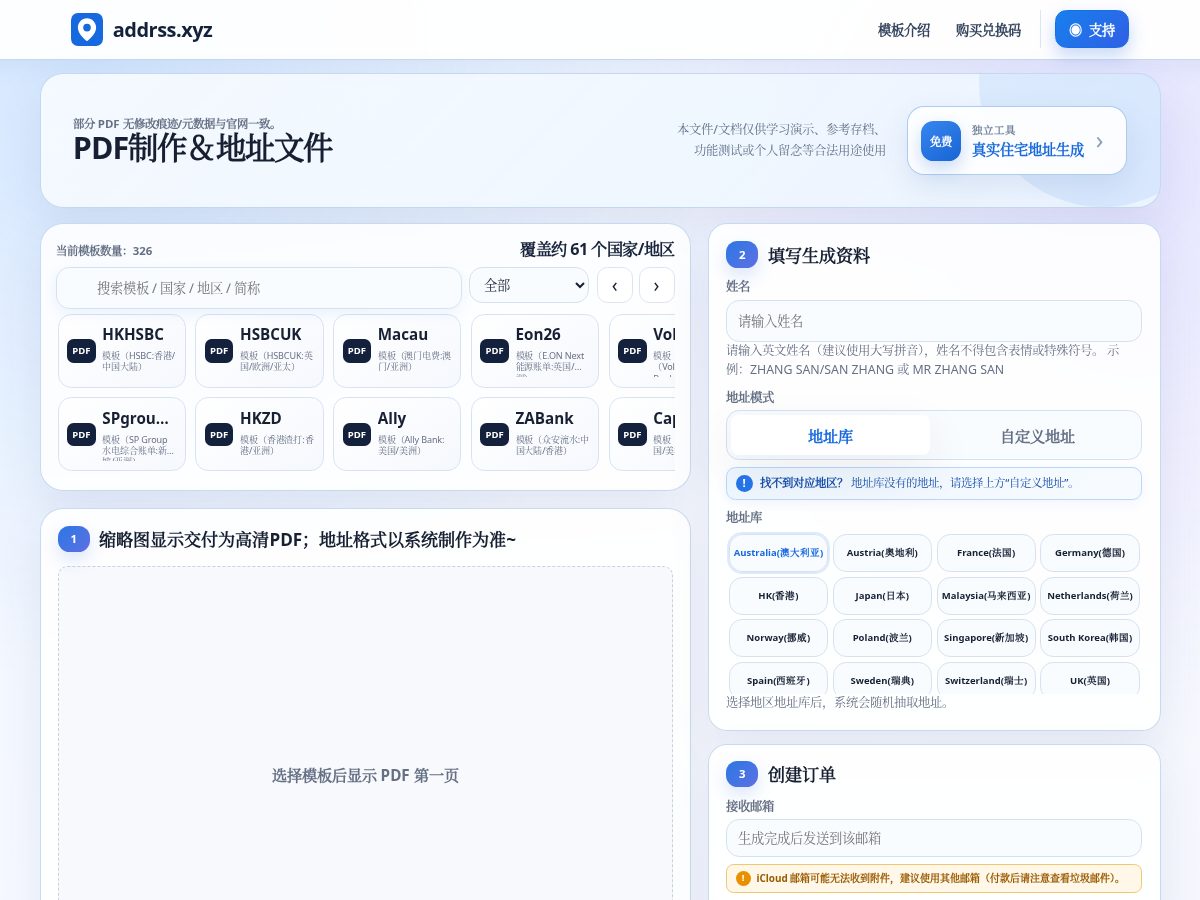Select the ZABank template name
The height and width of the screenshot is (900, 1200).
[x=544, y=418]
